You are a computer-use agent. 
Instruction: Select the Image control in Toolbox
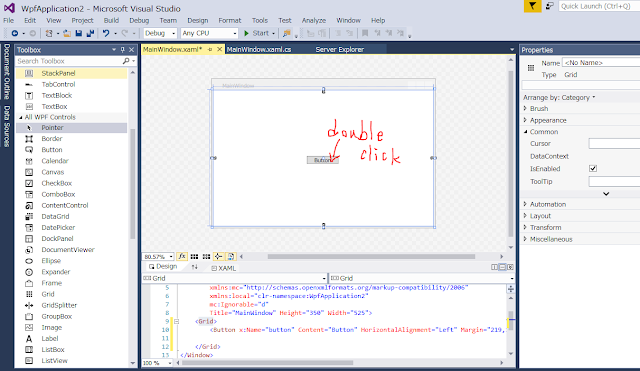coord(72,327)
